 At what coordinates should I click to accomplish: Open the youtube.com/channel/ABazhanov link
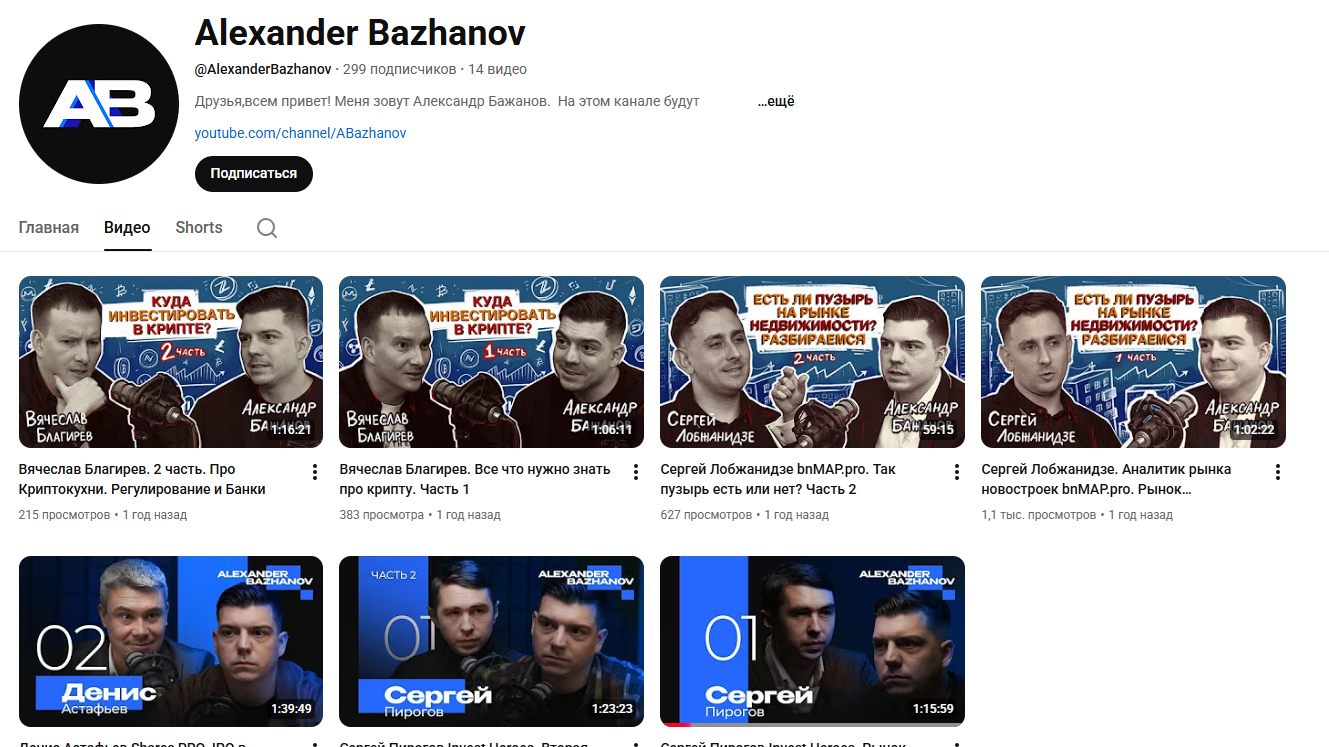click(301, 133)
